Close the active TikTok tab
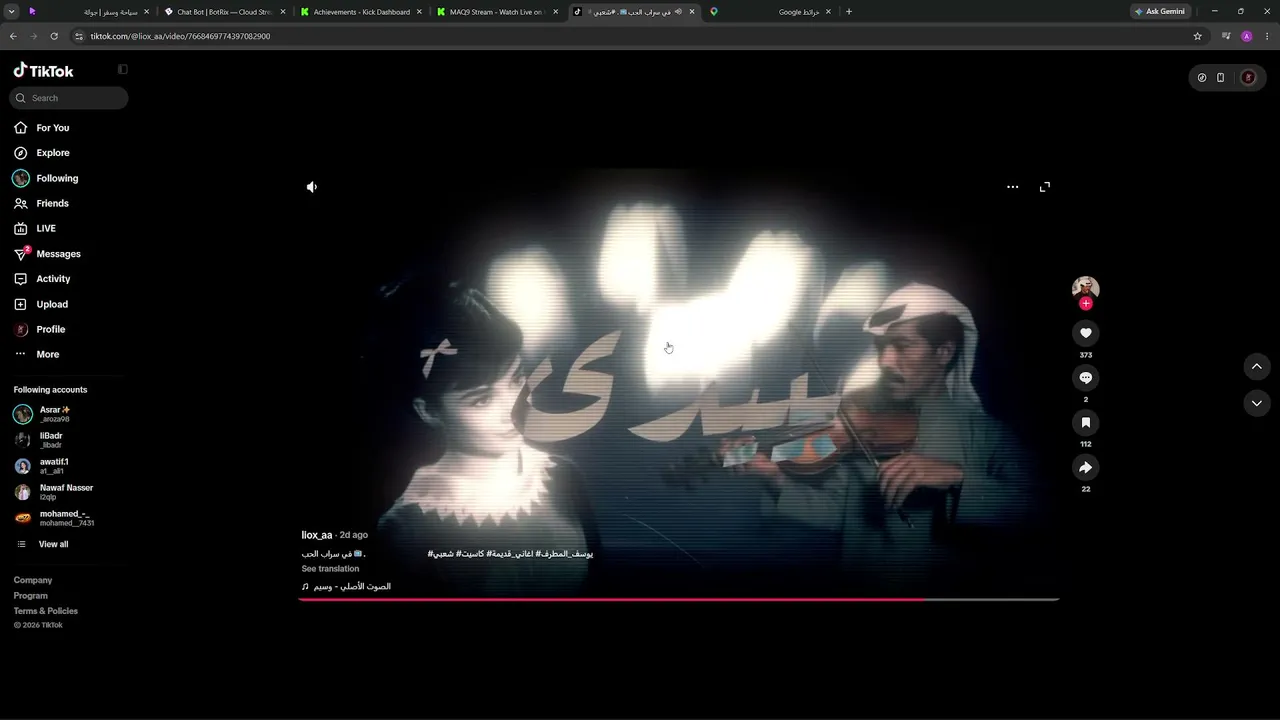The width and height of the screenshot is (1280, 720). (692, 12)
